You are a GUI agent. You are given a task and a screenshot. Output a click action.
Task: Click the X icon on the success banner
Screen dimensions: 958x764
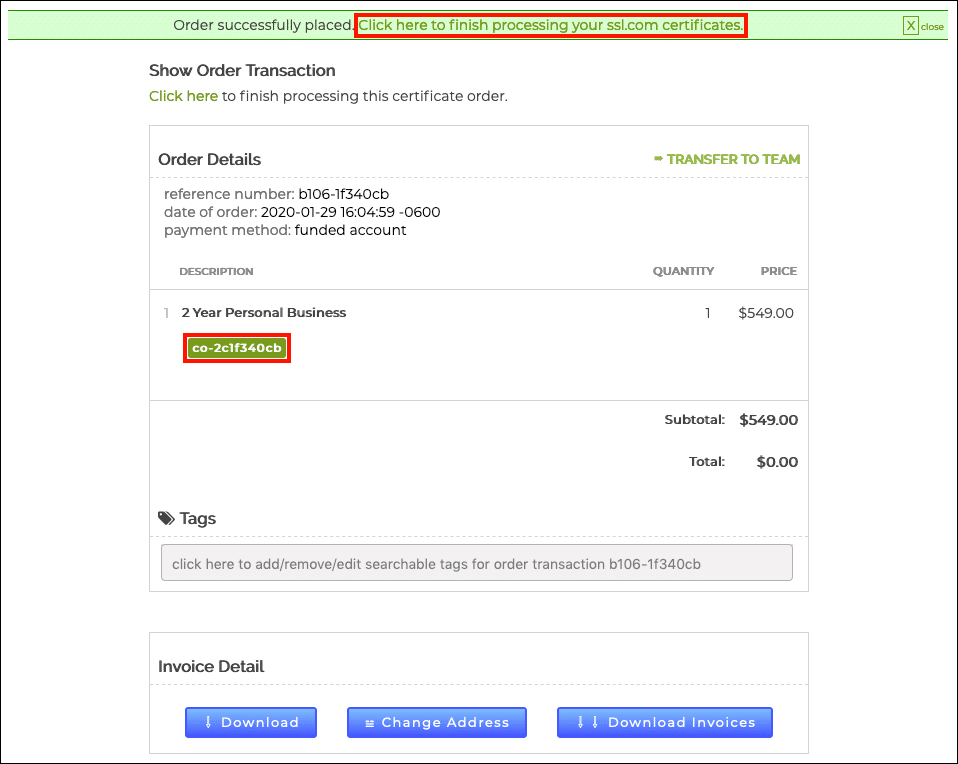pos(910,26)
